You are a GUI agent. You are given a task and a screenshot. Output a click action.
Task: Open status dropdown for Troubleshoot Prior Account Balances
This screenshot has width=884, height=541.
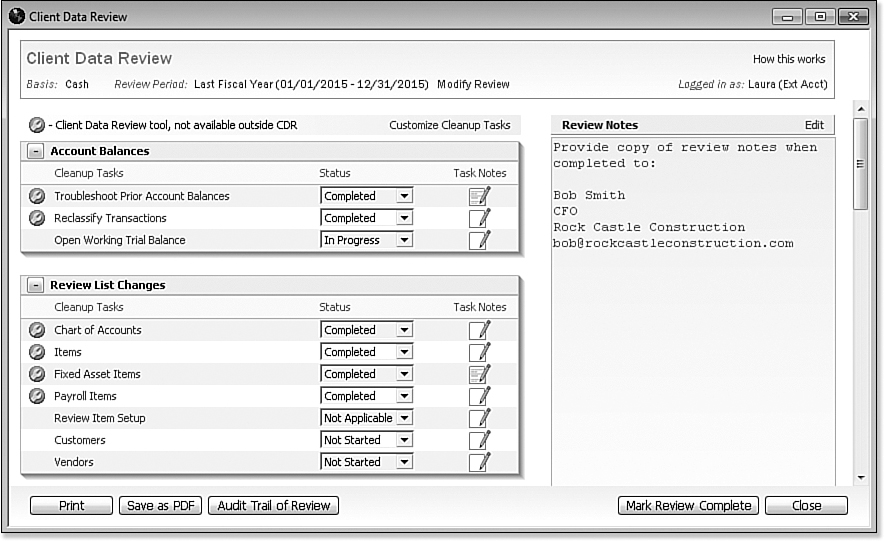coord(404,196)
